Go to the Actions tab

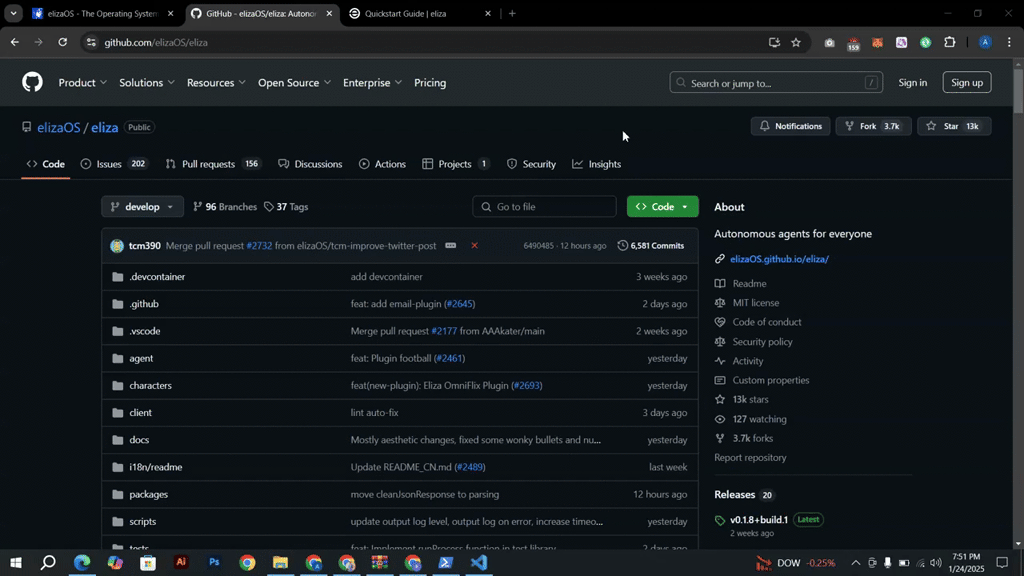point(382,164)
